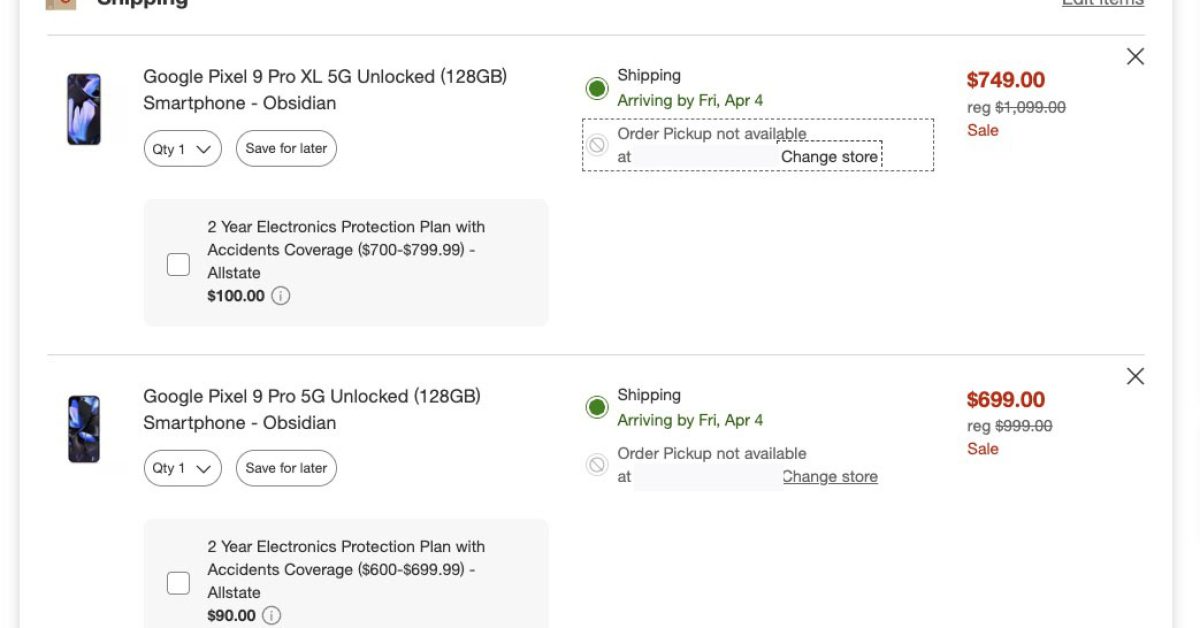
Task: Select Shipping radio for Pixel 9 Pro
Action: tap(597, 407)
